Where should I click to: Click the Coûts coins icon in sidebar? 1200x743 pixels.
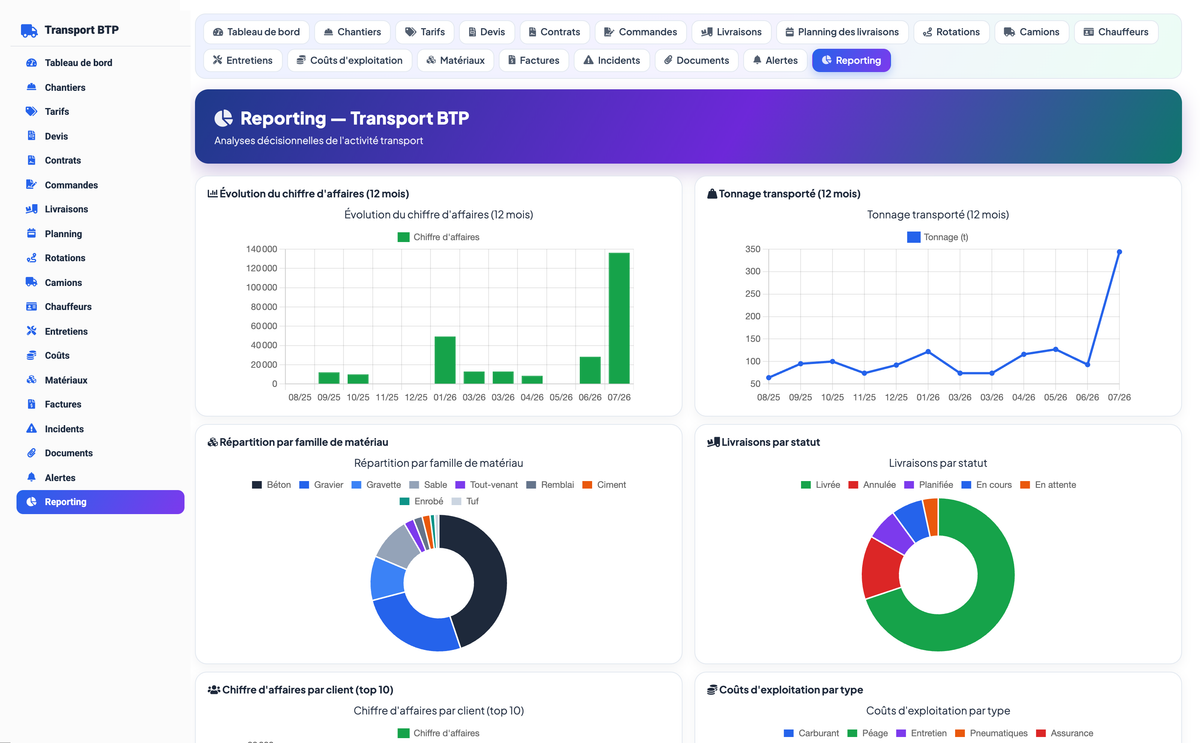pos(31,356)
